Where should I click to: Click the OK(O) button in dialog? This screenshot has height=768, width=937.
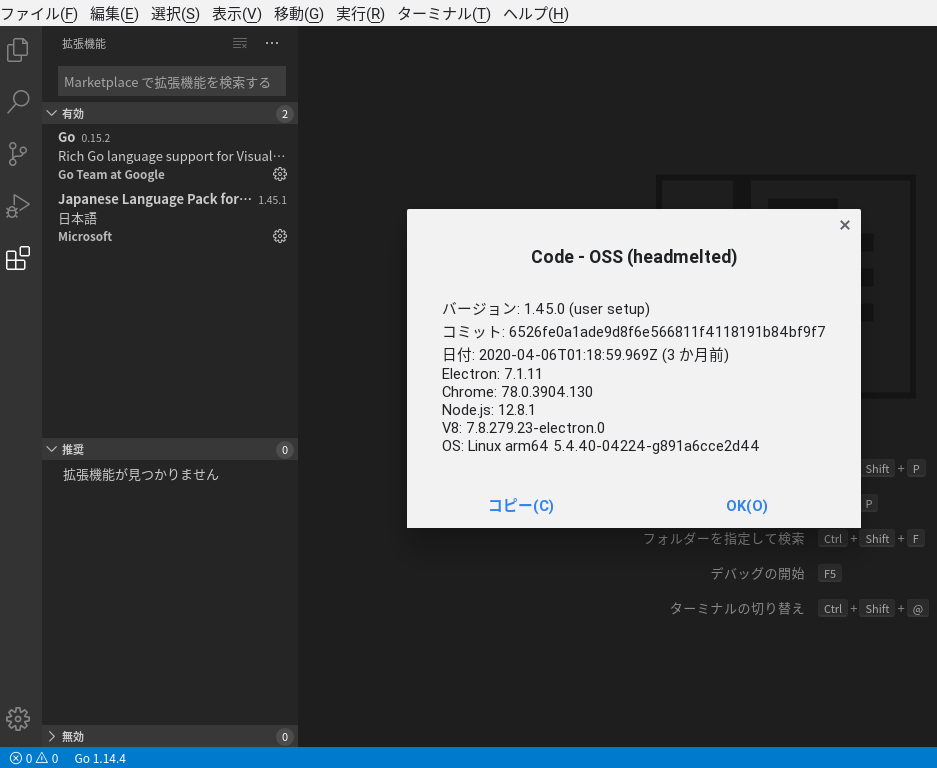click(x=747, y=506)
